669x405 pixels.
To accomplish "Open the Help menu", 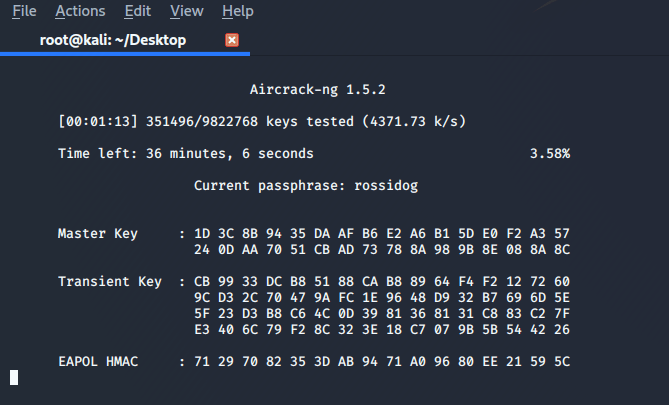I will (237, 11).
